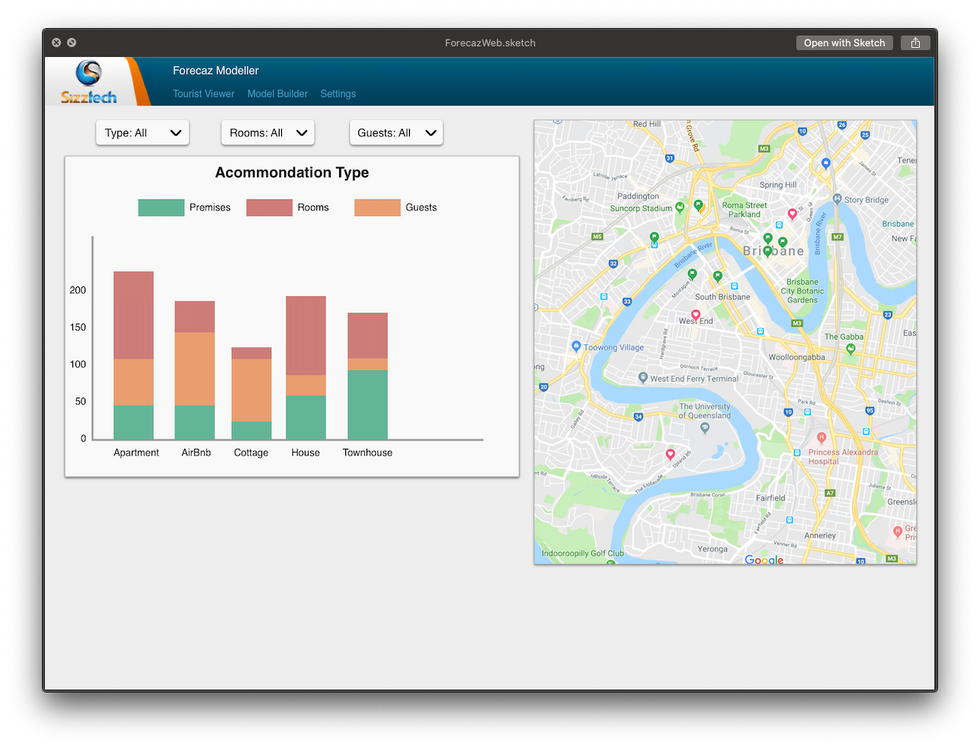Click the Townhouse bar in chart

tap(368, 376)
